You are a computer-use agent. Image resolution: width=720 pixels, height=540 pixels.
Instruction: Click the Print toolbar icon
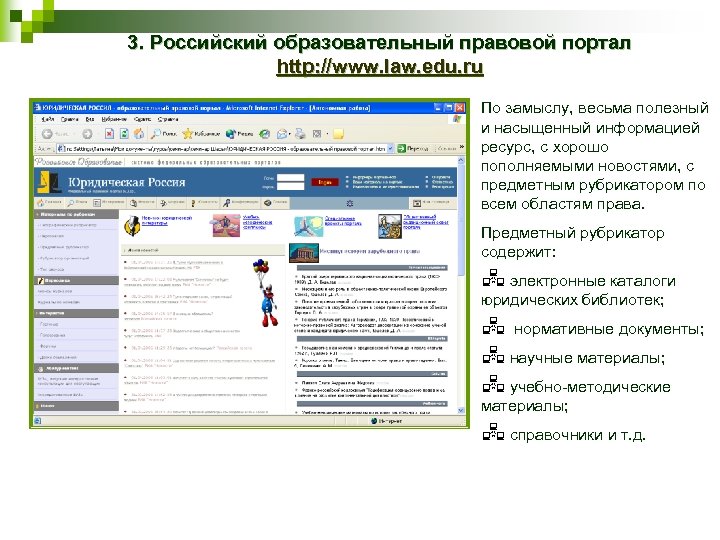point(300,134)
